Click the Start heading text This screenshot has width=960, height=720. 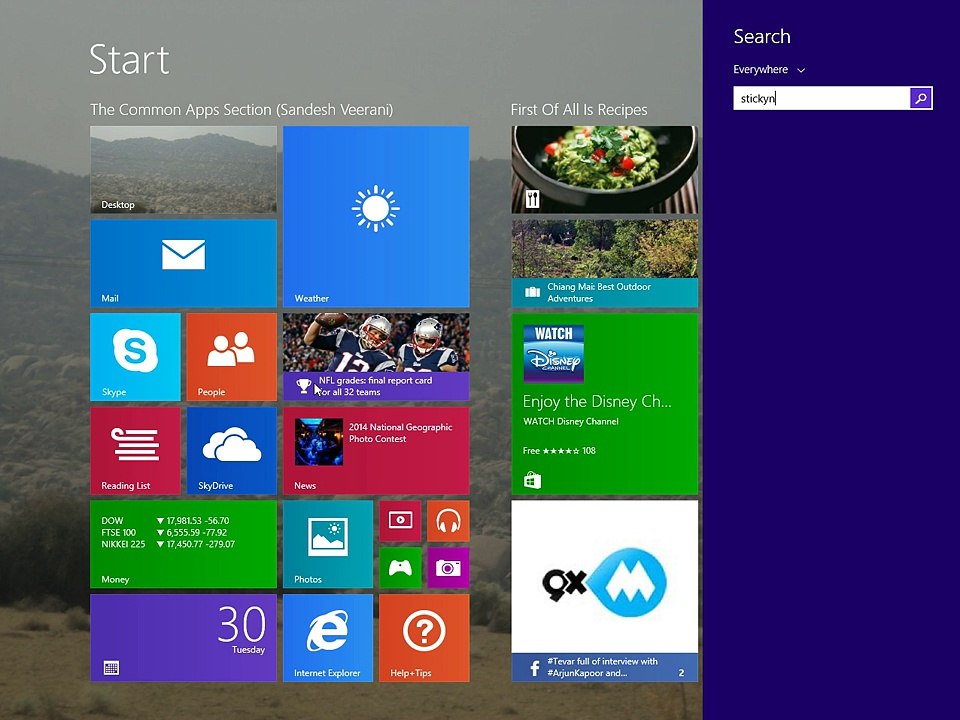click(129, 59)
